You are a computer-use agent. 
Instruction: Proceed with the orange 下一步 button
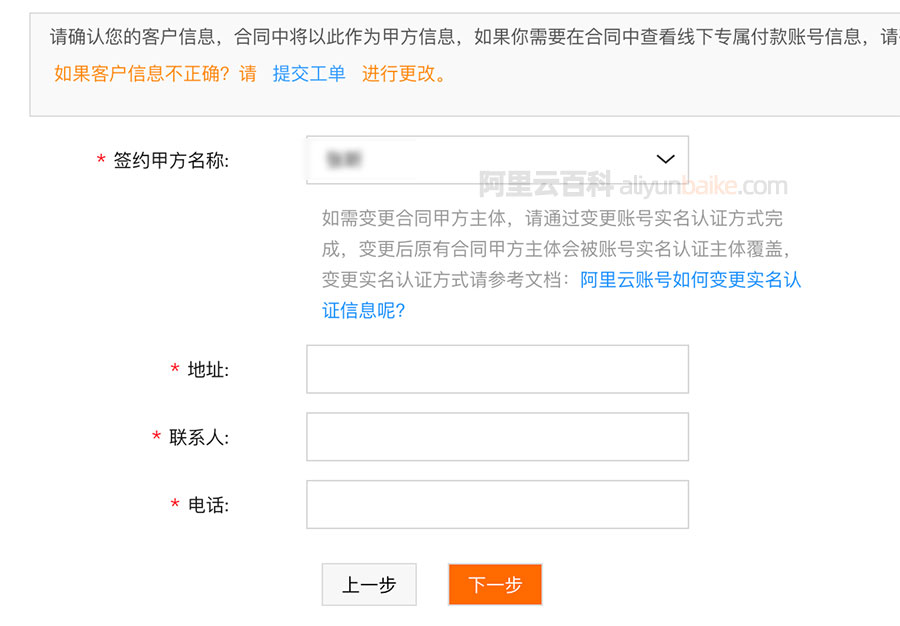tap(495, 585)
